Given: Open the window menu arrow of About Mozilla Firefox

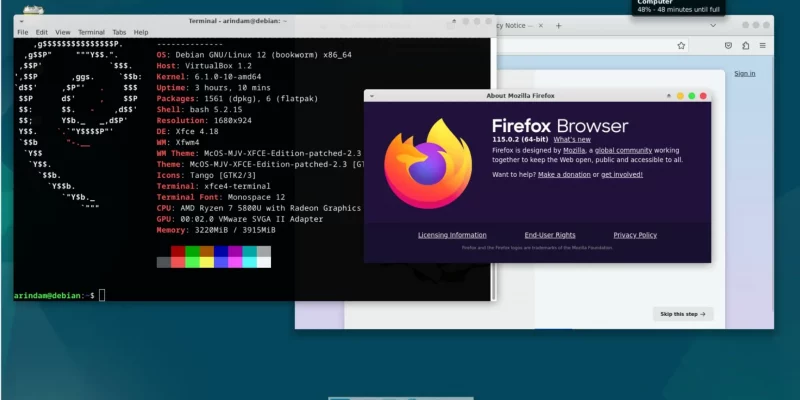Looking at the screenshot, I should pos(372,96).
